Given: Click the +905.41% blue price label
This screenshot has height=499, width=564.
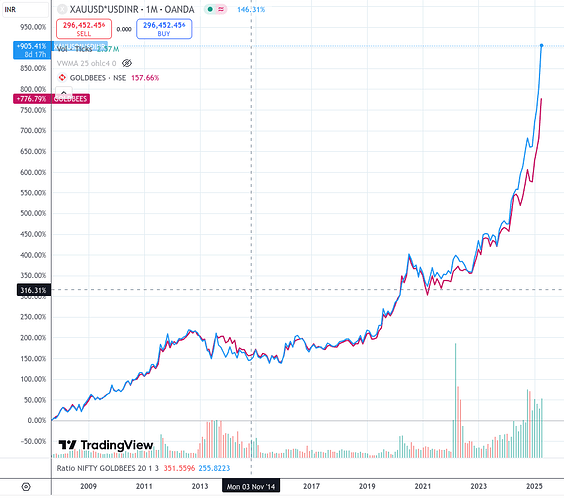Looking at the screenshot, I should coord(32,50).
